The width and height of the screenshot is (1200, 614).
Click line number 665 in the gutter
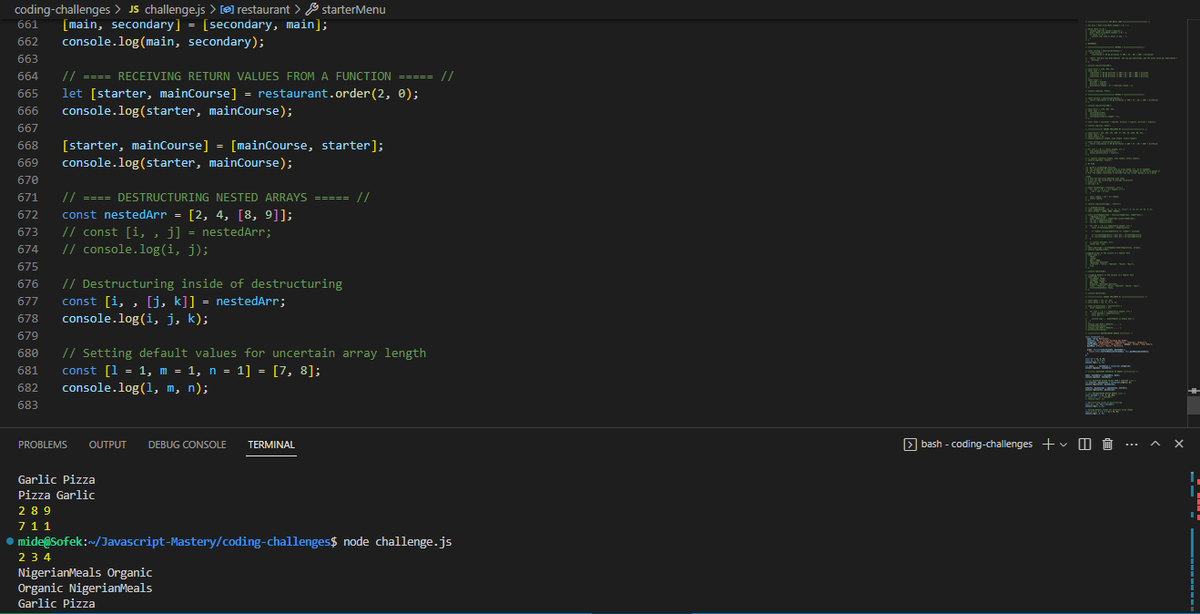(28, 93)
